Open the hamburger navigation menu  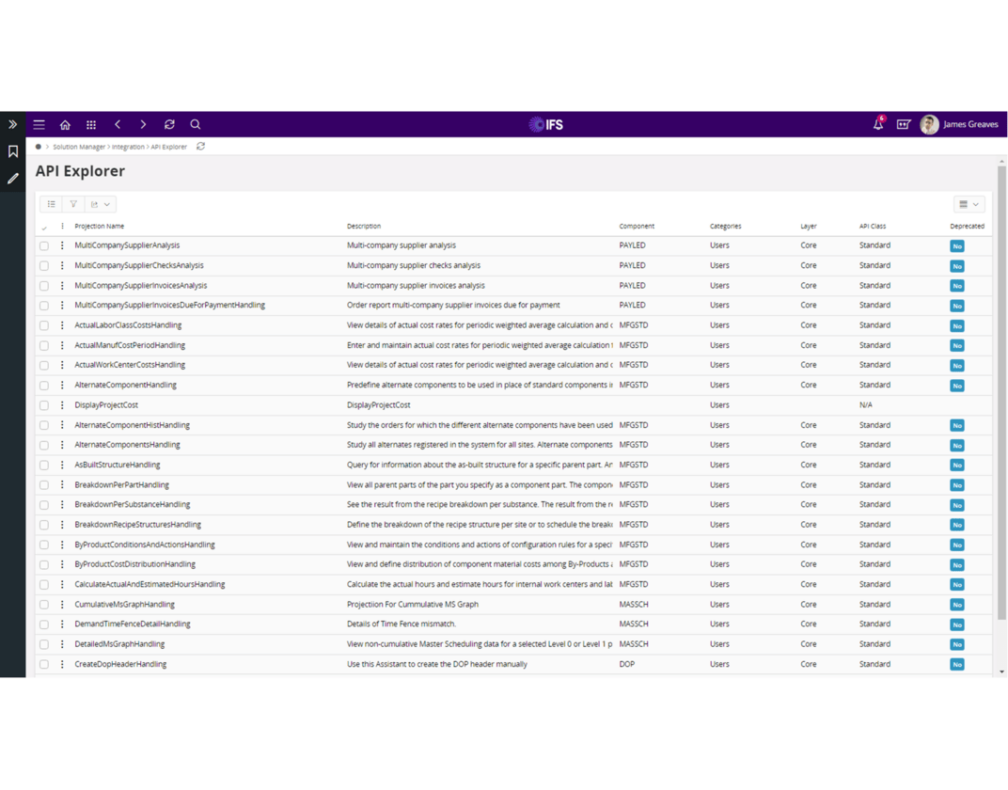[x=39, y=124]
